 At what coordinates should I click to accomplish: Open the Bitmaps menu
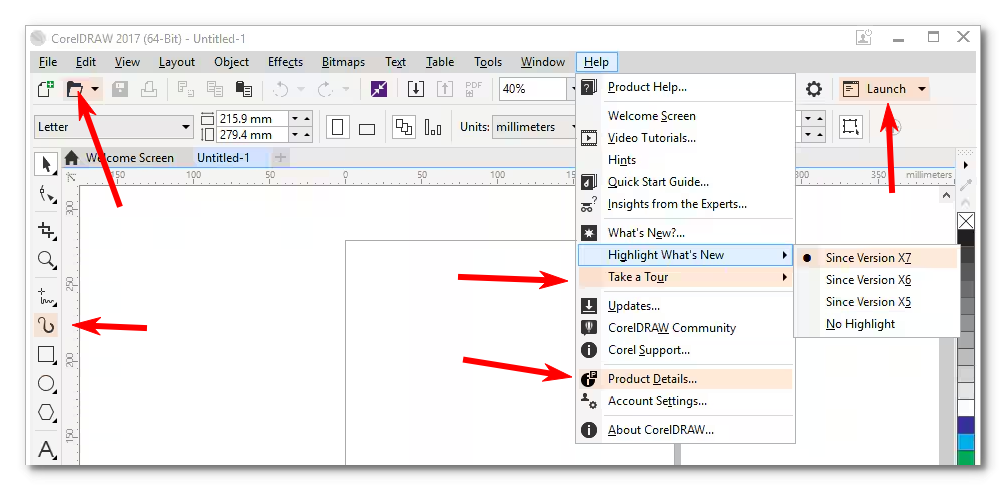(343, 62)
